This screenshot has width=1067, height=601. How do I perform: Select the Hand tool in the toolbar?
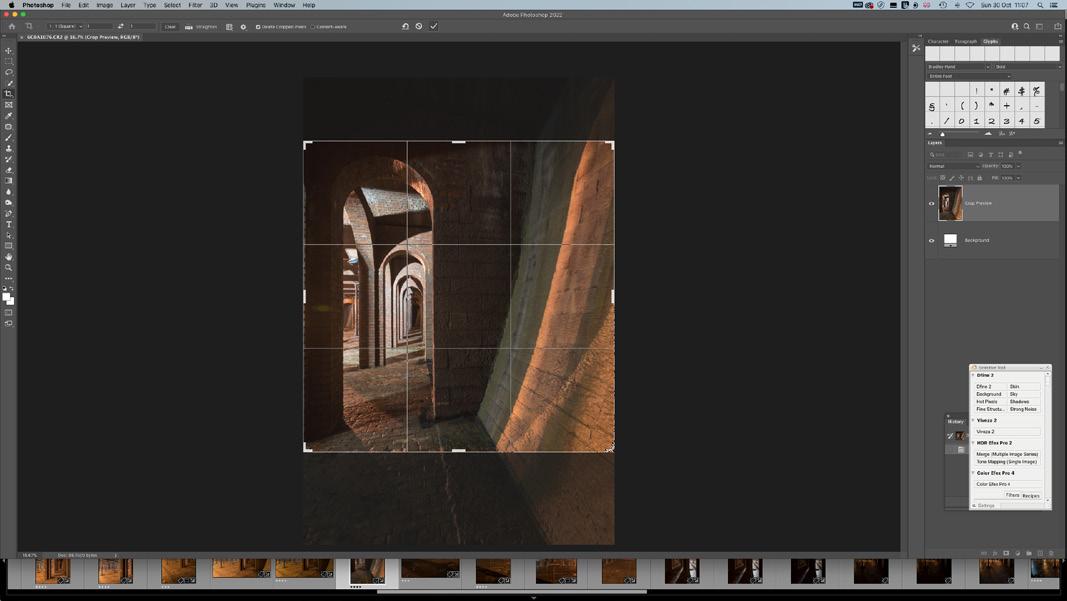click(x=9, y=257)
